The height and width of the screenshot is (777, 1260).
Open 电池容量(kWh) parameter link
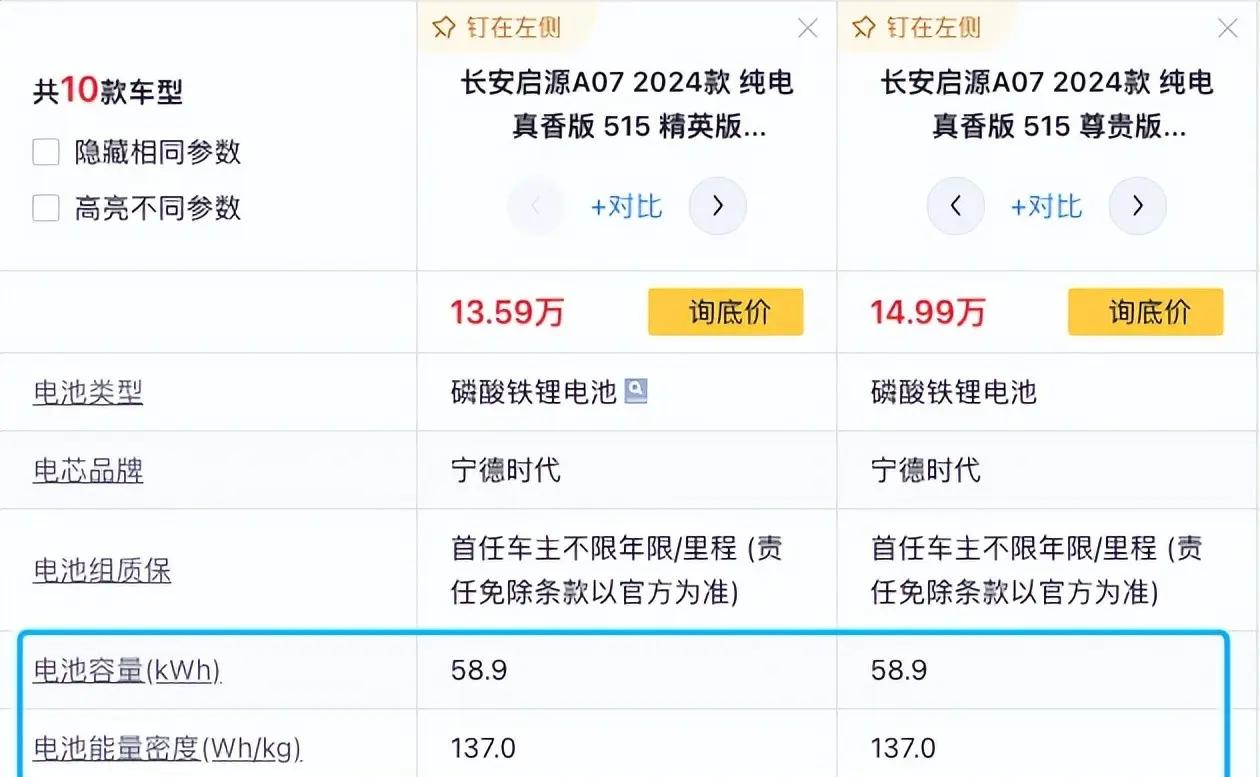click(x=127, y=669)
